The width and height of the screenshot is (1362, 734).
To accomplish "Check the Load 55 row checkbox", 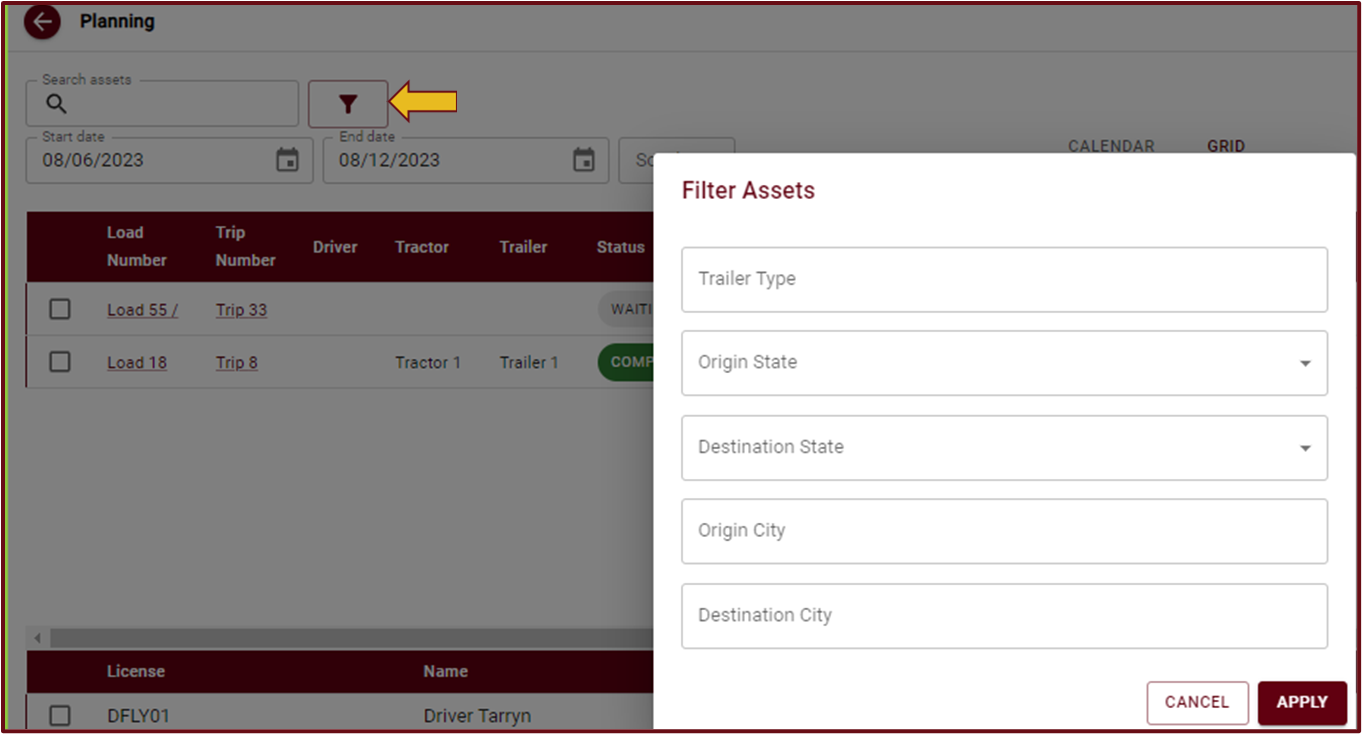I will point(60,309).
